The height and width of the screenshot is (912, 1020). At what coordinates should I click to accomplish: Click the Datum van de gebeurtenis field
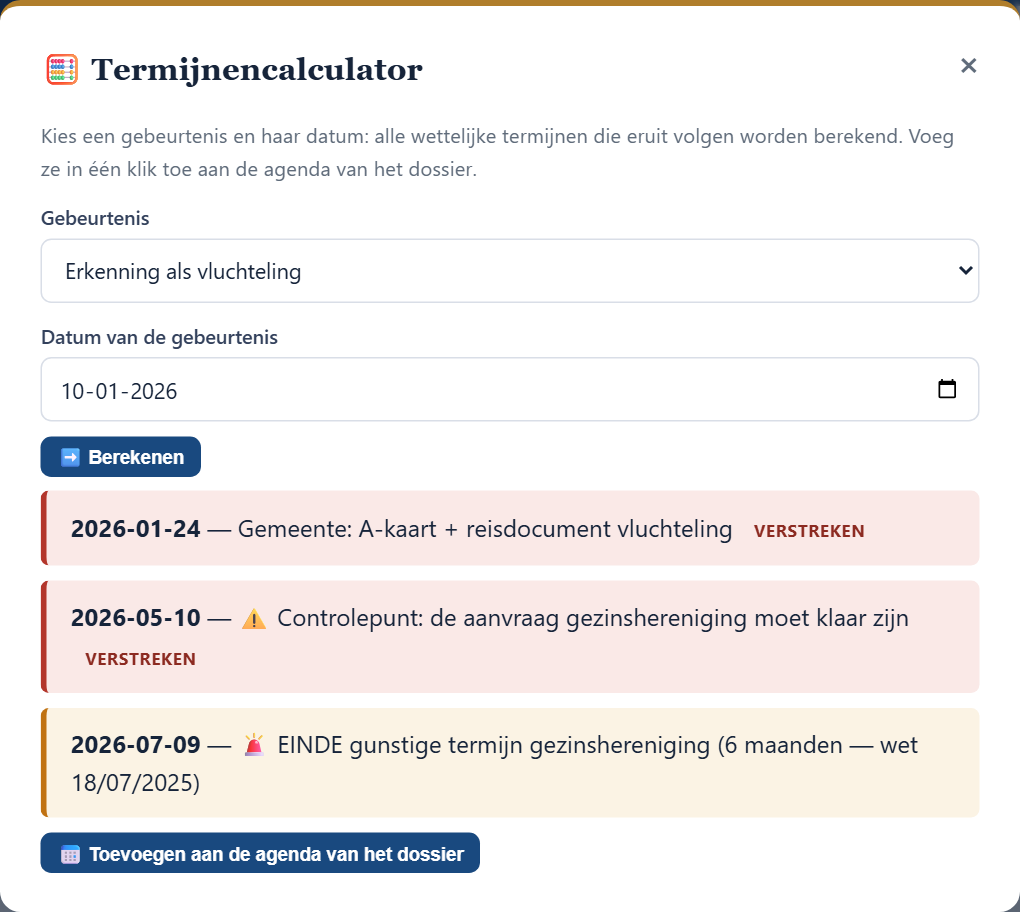[x=510, y=389]
